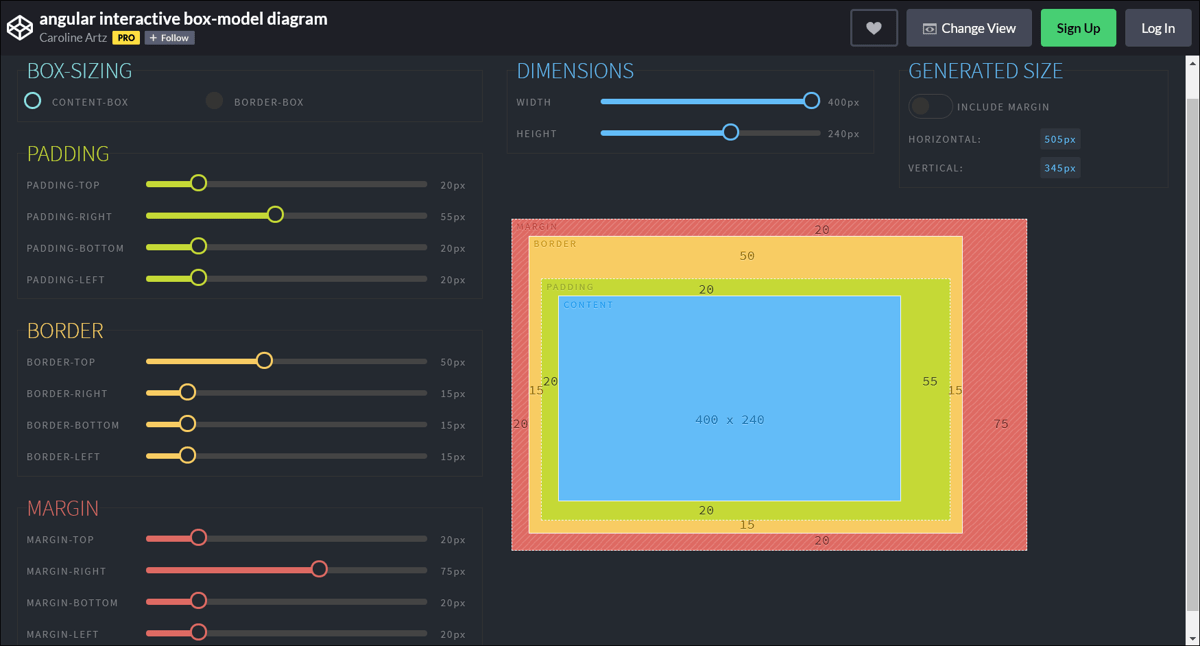Click the PADDING-RIGHT slider handle
This screenshot has width=1200, height=646.
coord(275,214)
